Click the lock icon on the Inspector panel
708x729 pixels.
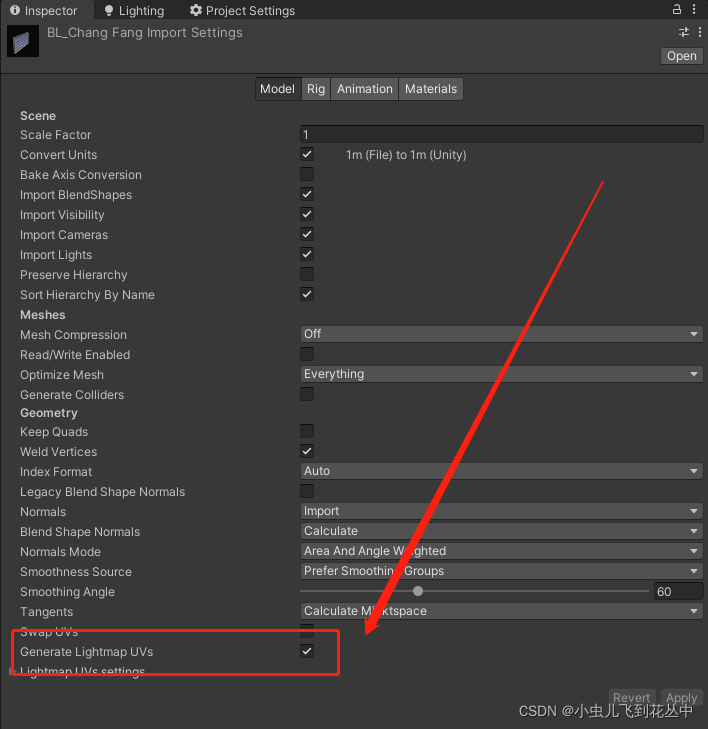coord(677,9)
